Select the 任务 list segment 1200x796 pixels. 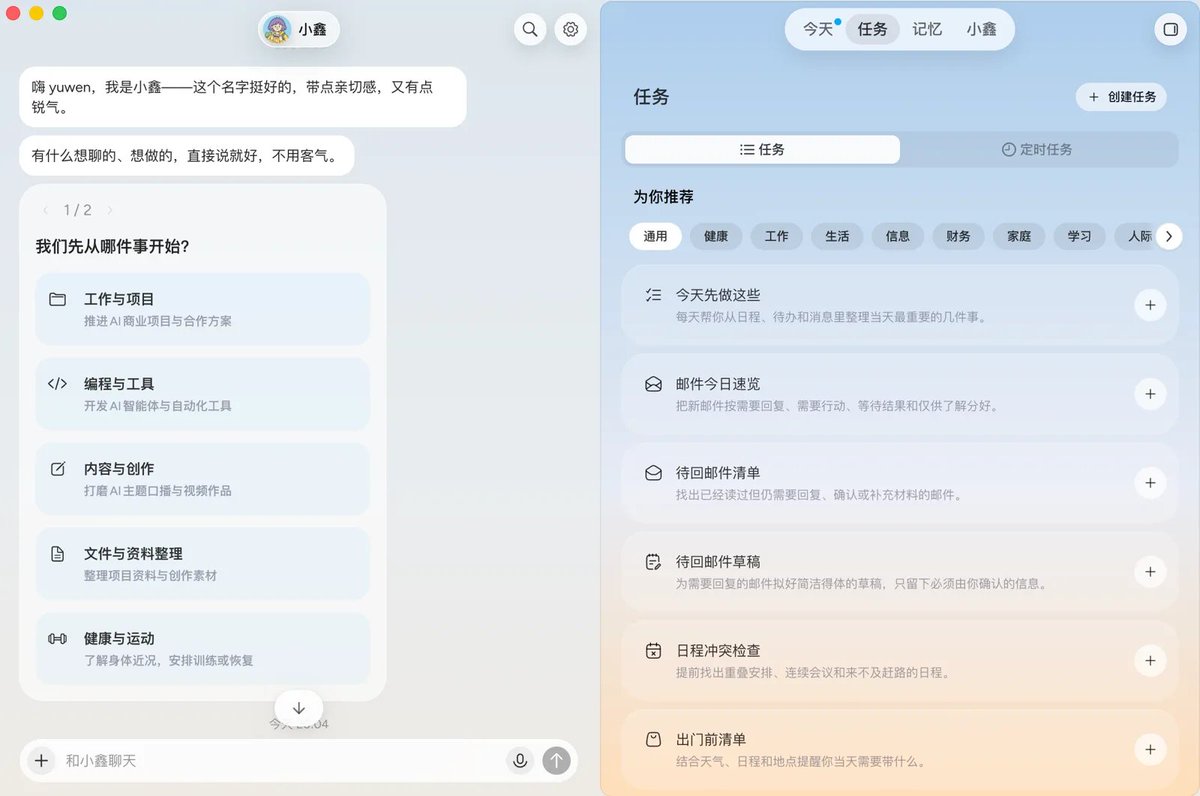tap(762, 150)
